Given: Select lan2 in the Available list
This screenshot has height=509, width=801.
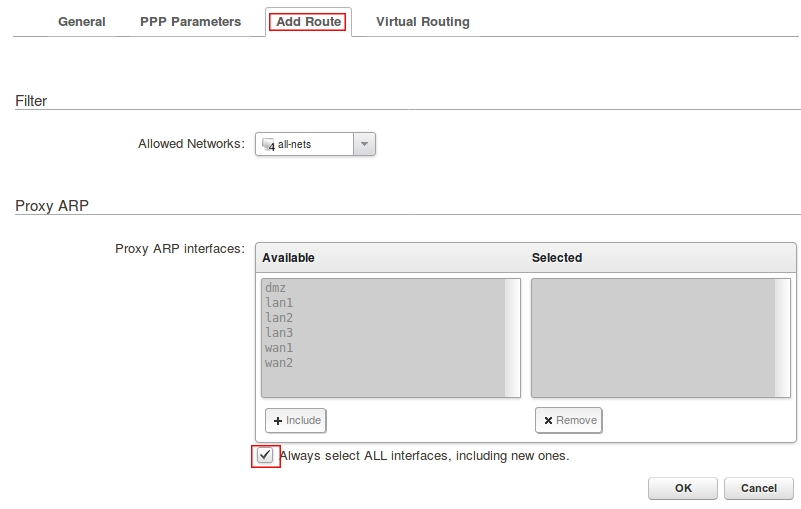Looking at the screenshot, I should (x=279, y=318).
